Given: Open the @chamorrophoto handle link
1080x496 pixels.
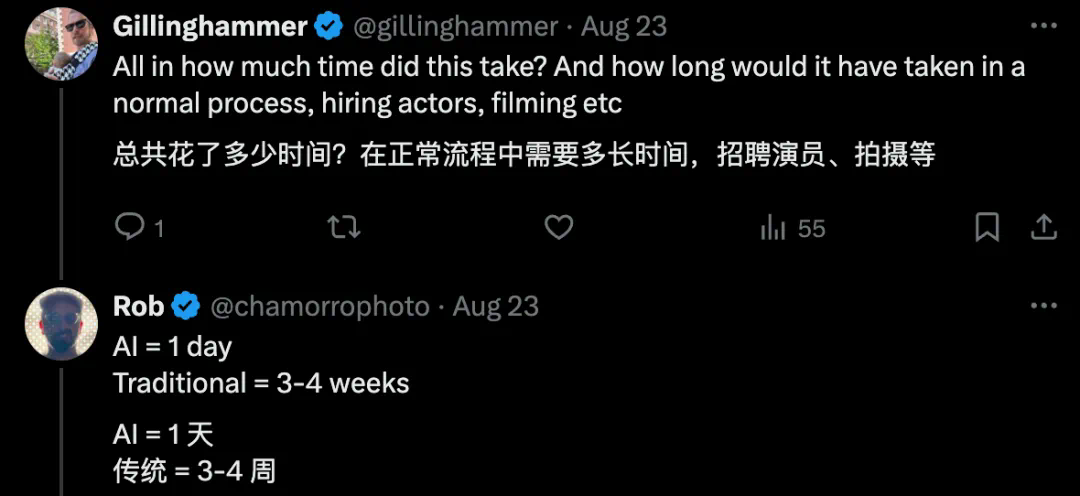Looking at the screenshot, I should pos(318,306).
